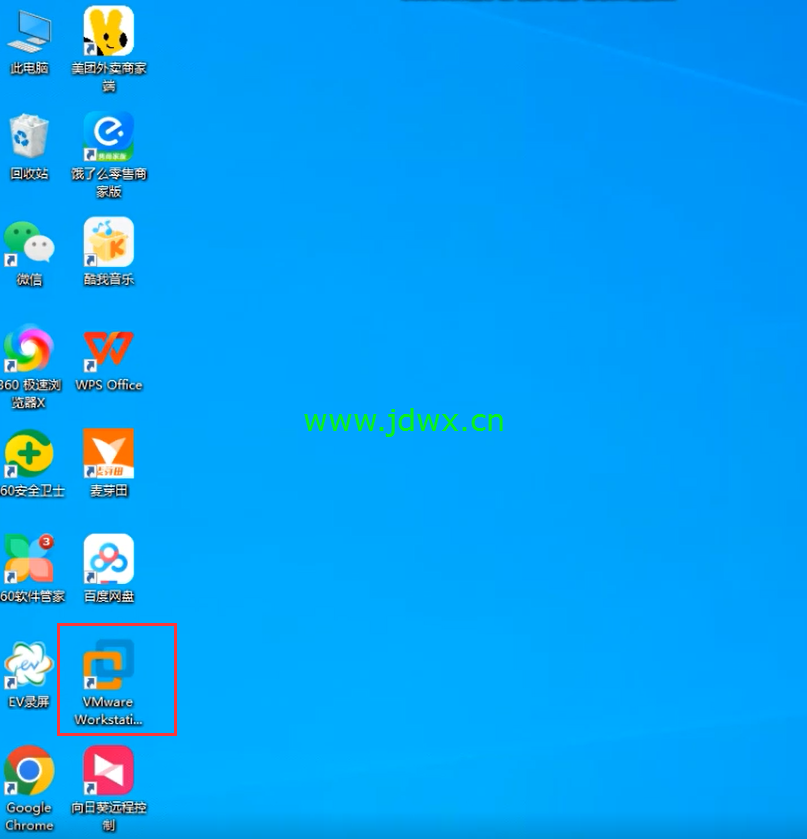Click the 微信 label text
This screenshot has width=807, height=839.
click(x=29, y=279)
